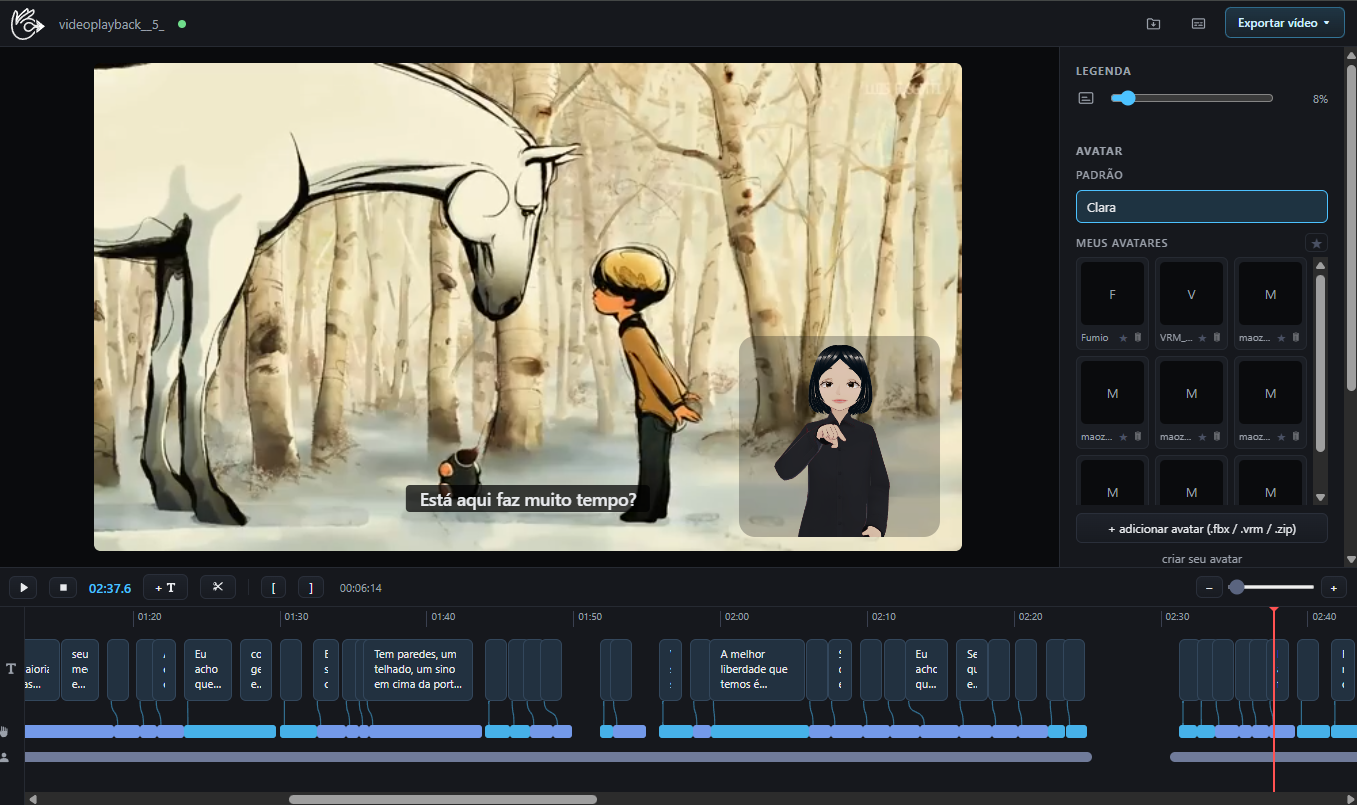
Task: Select the VRM_ avatar thumbnail marked V
Action: tap(1191, 295)
